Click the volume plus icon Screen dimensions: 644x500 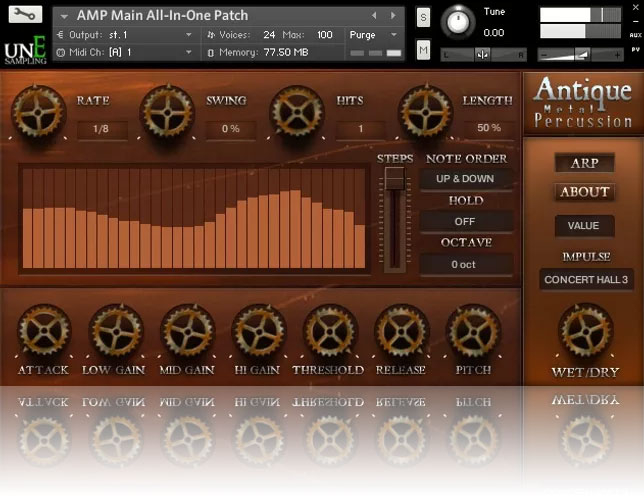click(617, 55)
